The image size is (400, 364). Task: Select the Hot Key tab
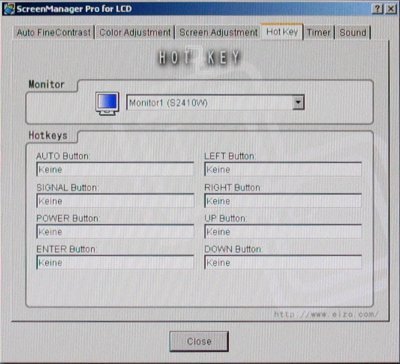282,32
